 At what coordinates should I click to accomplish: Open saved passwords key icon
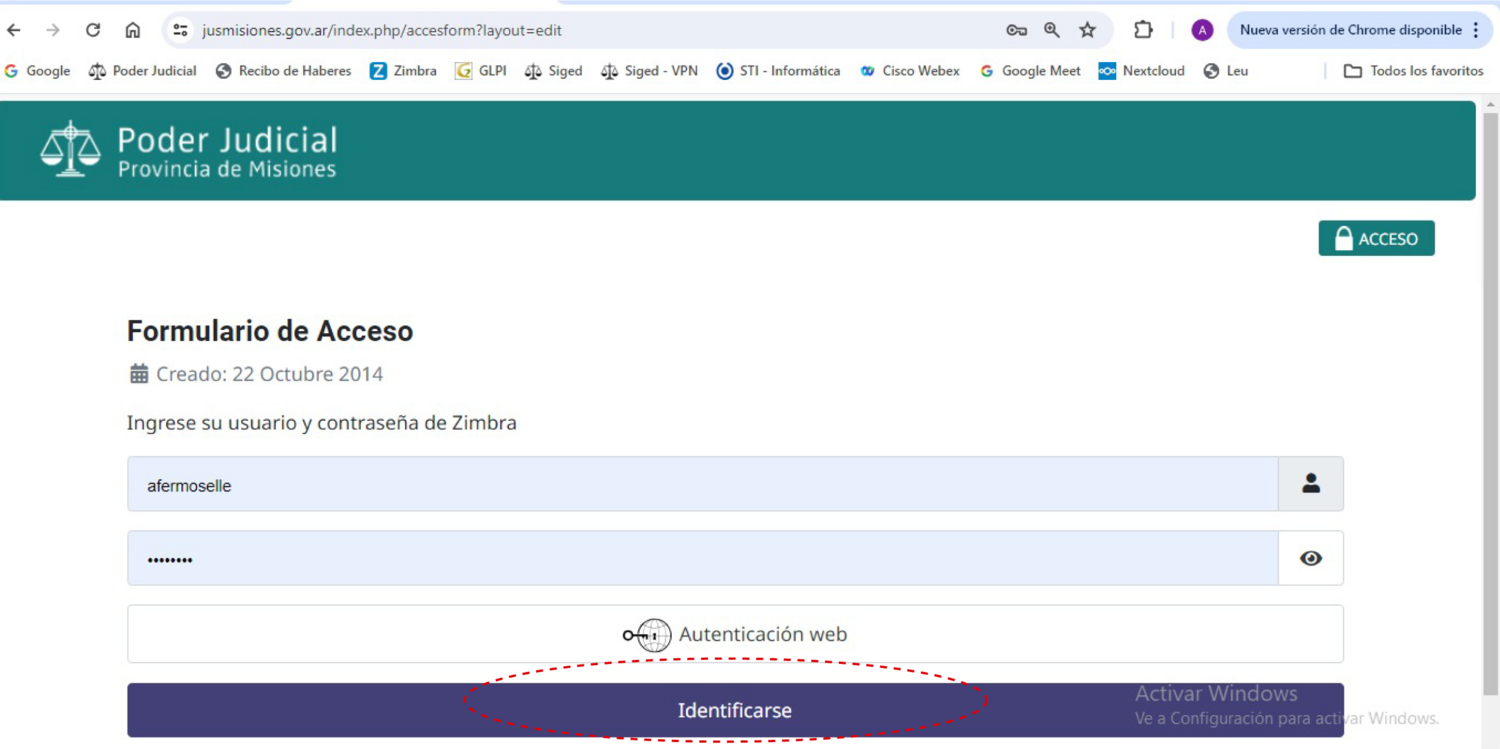pyautogui.click(x=1016, y=30)
